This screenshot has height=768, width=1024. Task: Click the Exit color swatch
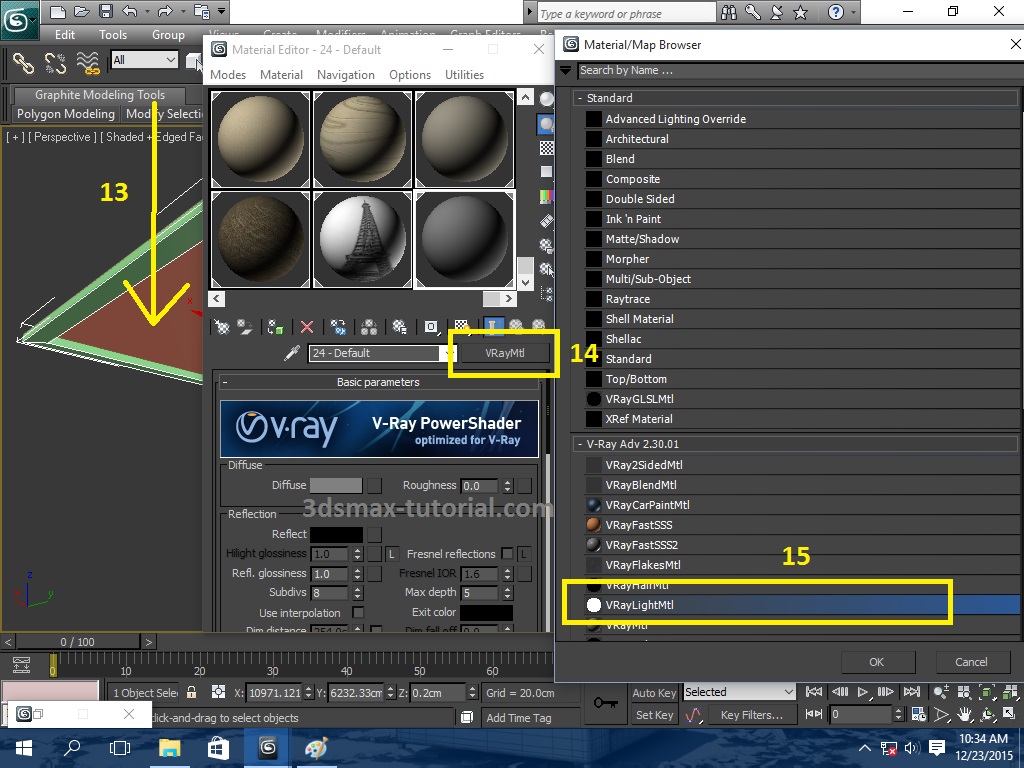click(486, 613)
